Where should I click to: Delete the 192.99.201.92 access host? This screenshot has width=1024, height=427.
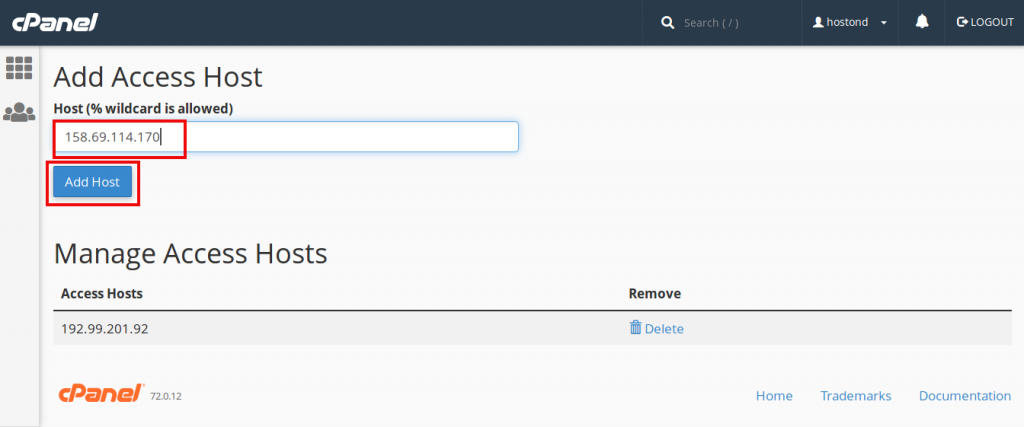click(x=656, y=328)
